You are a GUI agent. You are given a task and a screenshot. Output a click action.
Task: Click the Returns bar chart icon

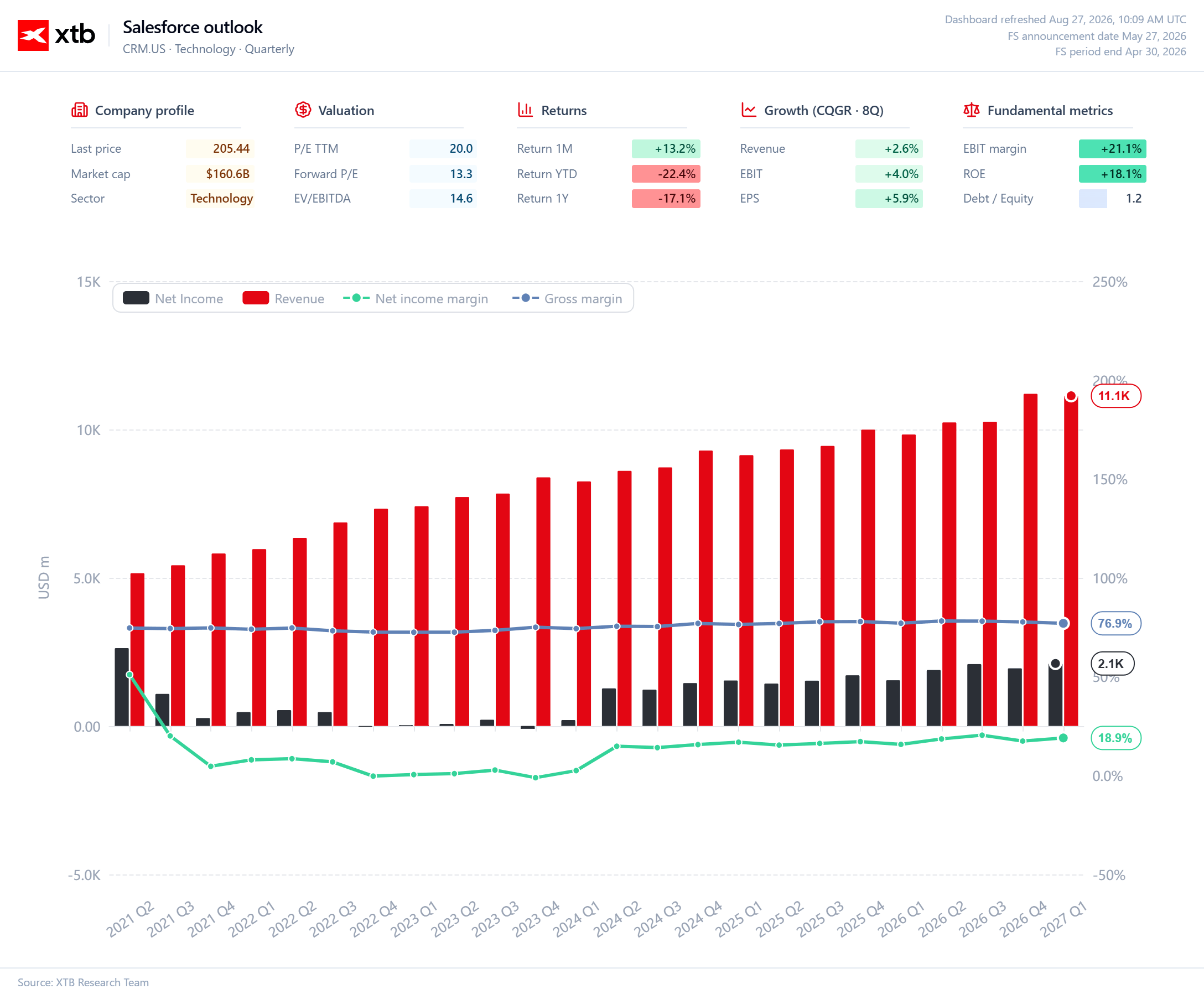tap(526, 110)
